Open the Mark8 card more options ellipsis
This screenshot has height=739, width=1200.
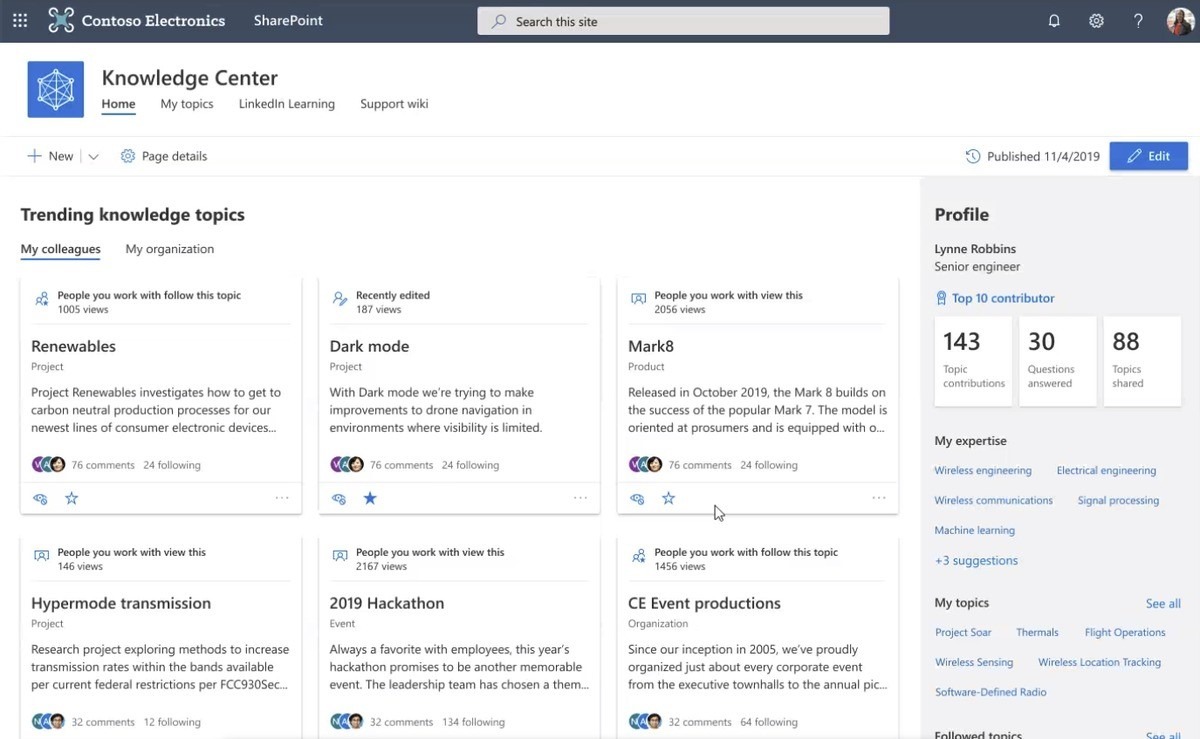(x=879, y=498)
